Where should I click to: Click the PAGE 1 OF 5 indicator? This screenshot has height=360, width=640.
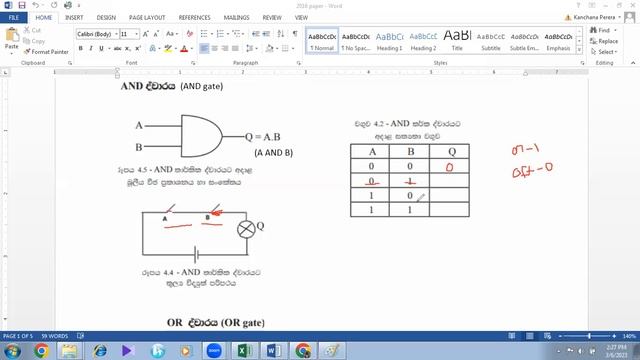(18, 336)
